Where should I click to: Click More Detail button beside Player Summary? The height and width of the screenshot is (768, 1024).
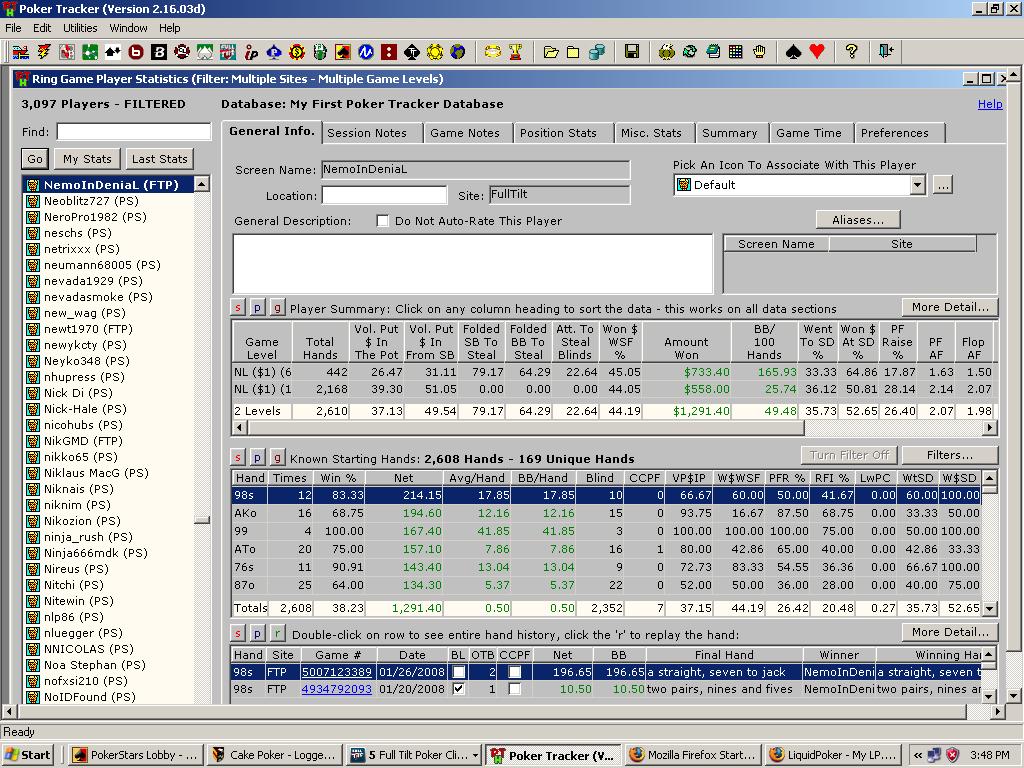(950, 307)
